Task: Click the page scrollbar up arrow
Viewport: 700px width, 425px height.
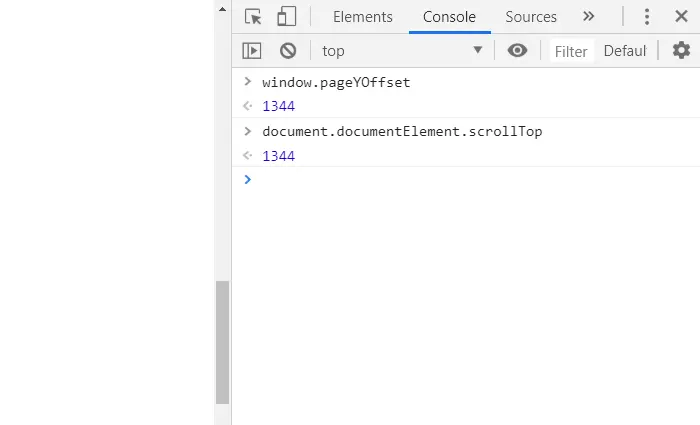Action: (x=222, y=9)
